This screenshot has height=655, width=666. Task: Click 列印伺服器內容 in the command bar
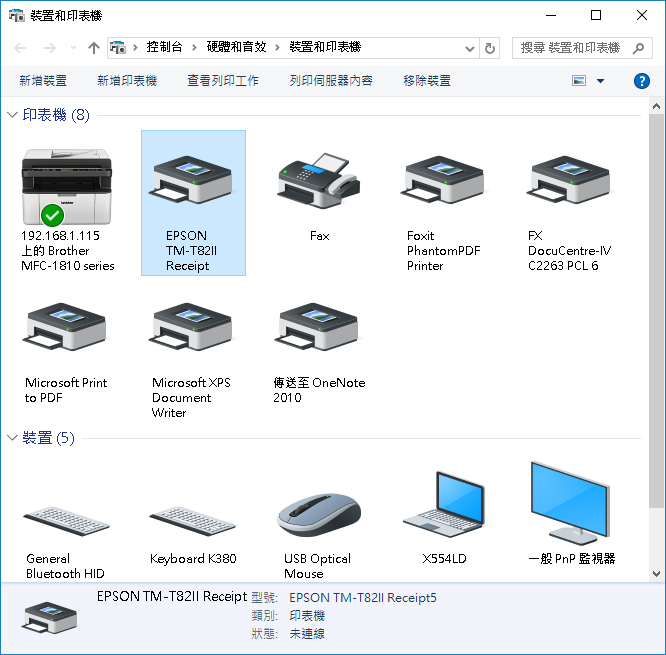point(331,81)
